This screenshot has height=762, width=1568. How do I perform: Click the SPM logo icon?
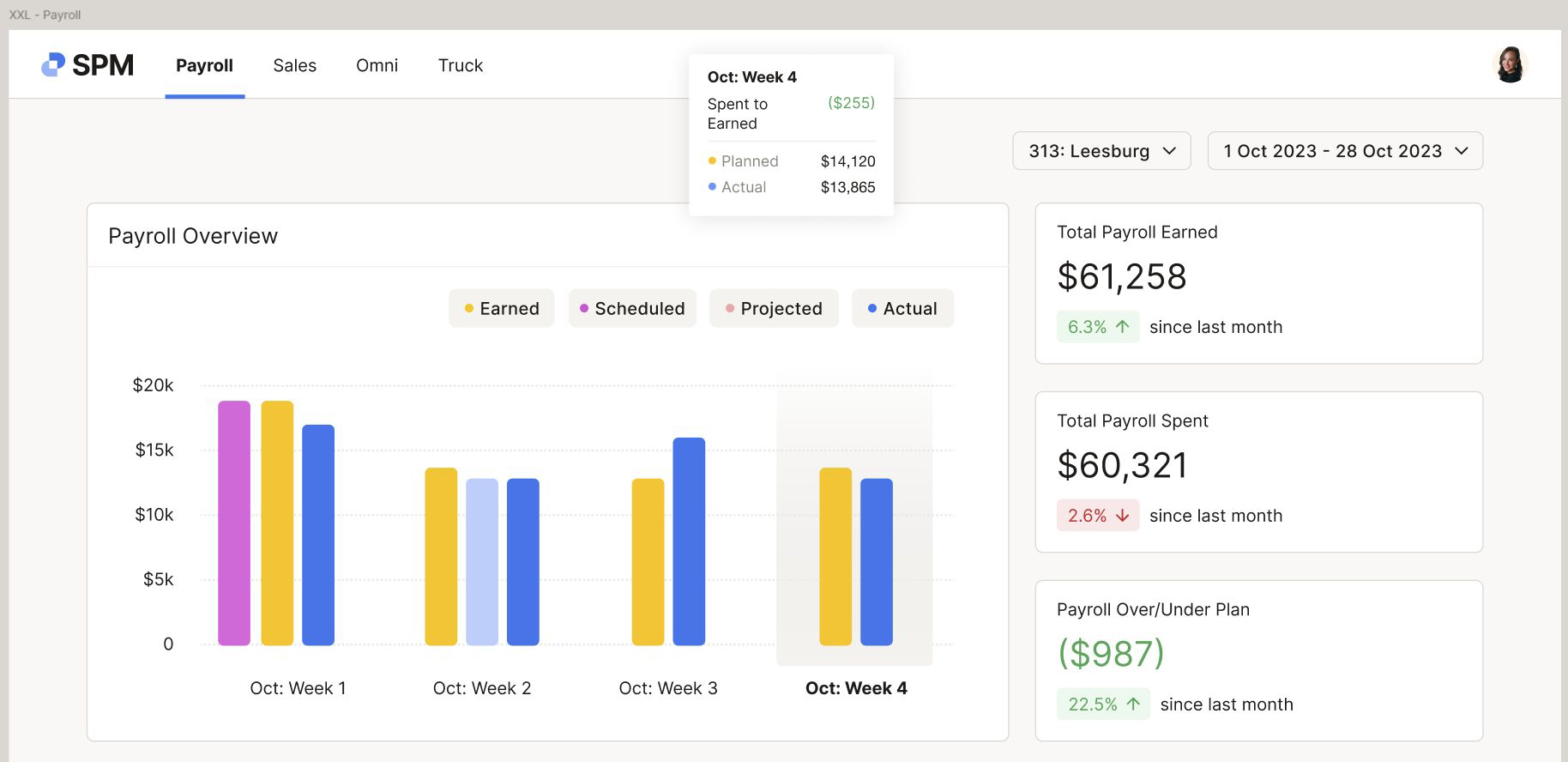tap(53, 64)
